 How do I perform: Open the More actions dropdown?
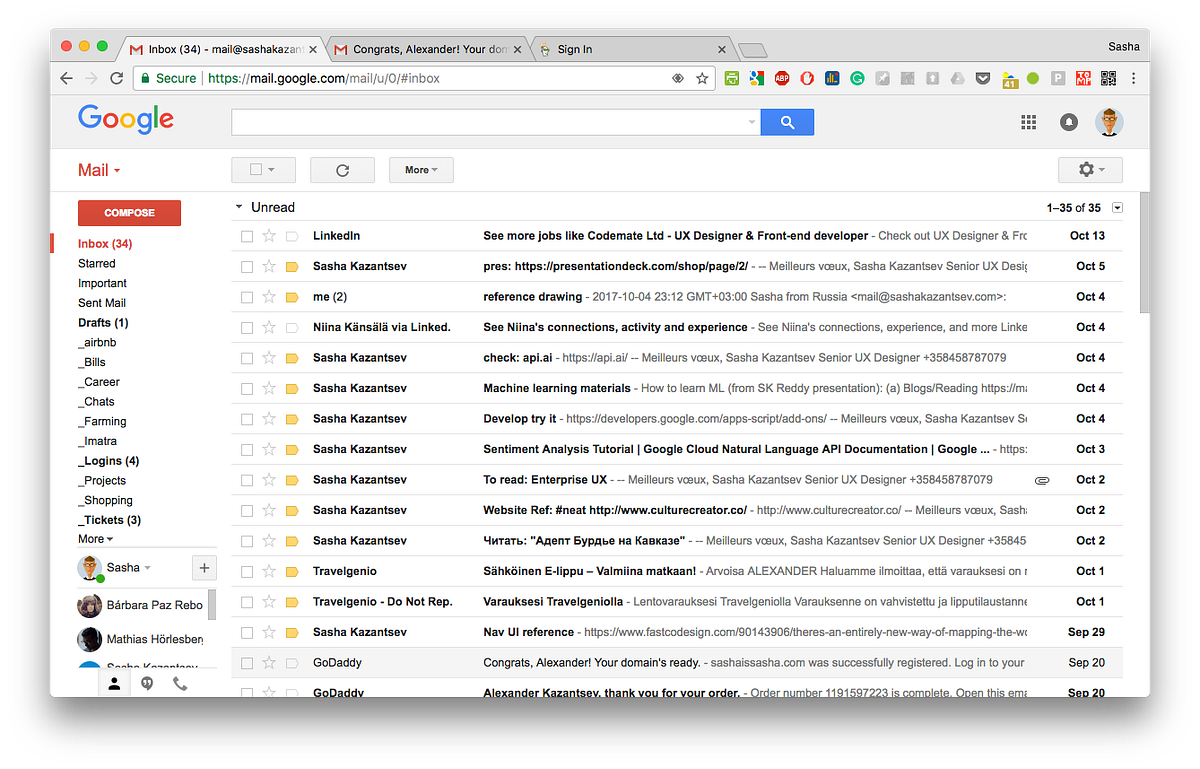coord(421,170)
